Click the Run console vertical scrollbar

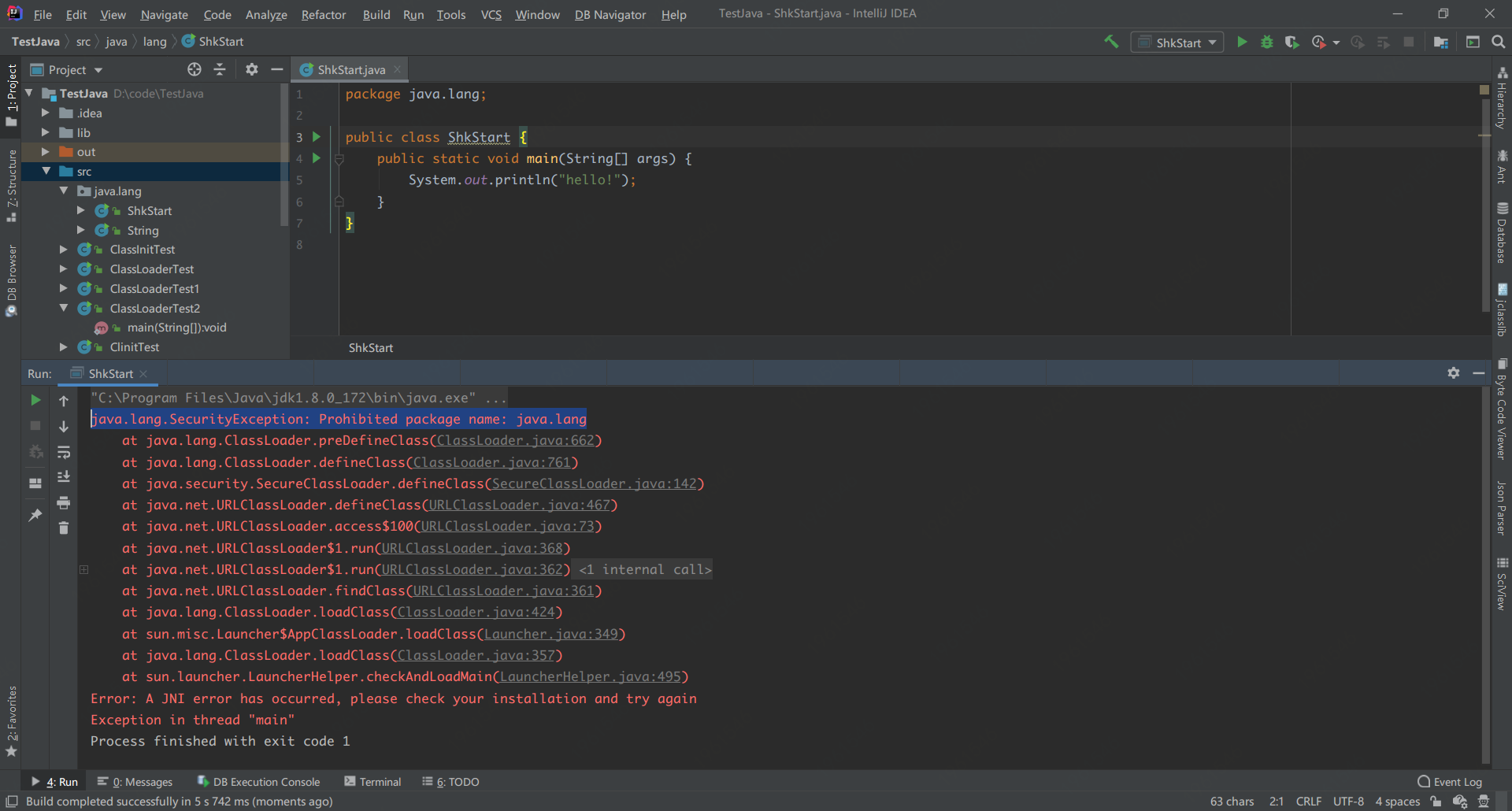point(1485,575)
